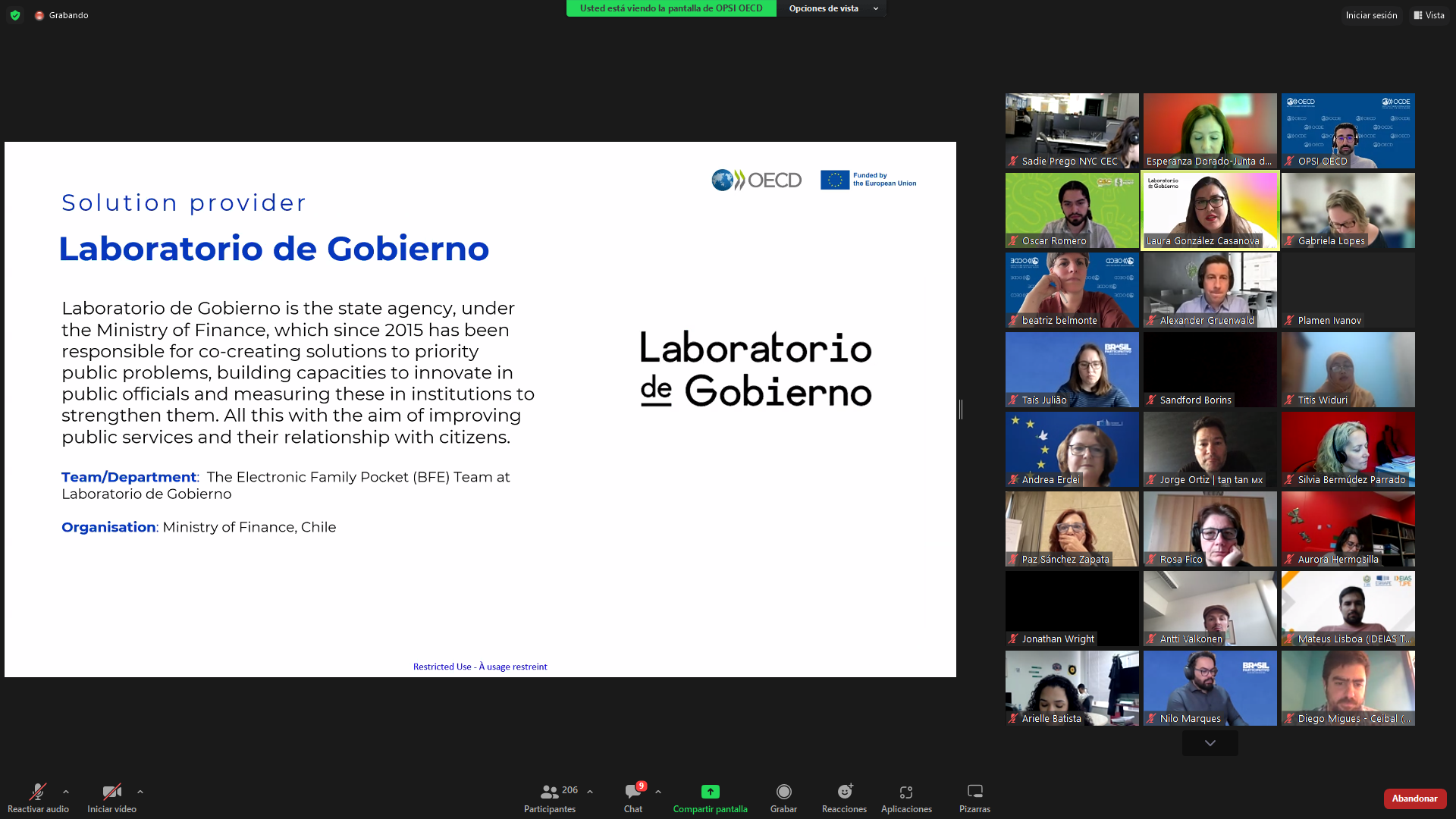Expand audio options arrow next to Reactivar audio
The image size is (1456, 819).
click(66, 792)
